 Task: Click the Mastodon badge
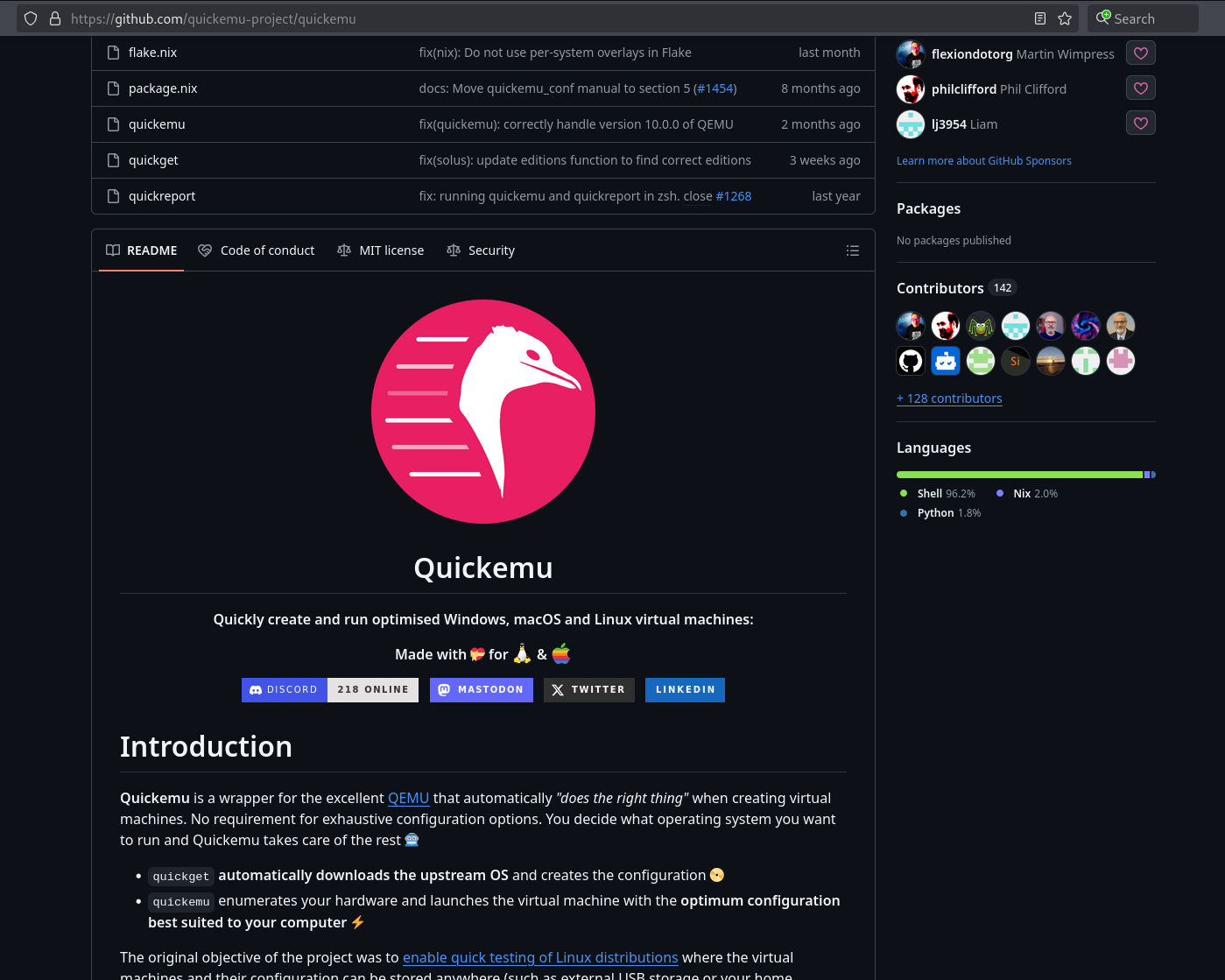pyautogui.click(x=481, y=690)
